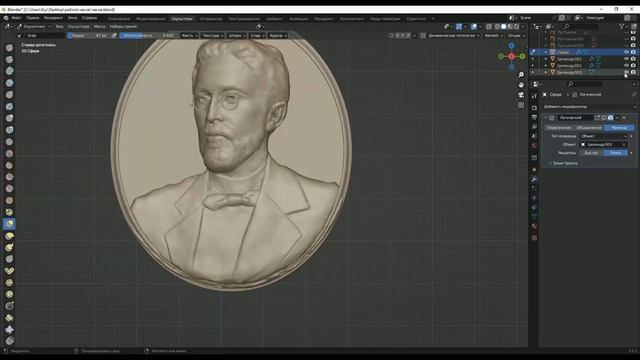Select the Scrape brush tool
This screenshot has height=360, width=640.
pos(9,189)
